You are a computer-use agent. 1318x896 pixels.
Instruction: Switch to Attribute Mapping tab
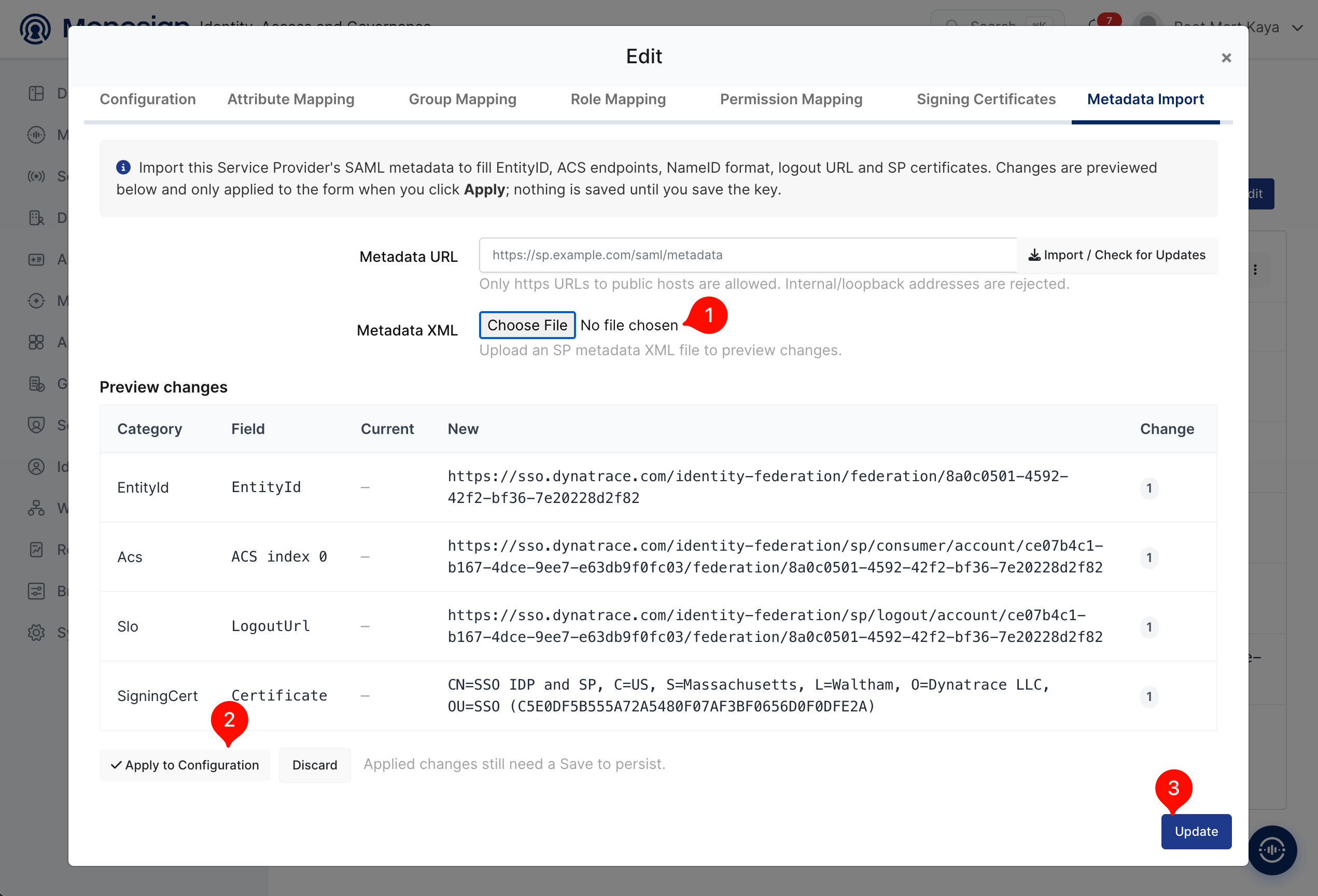291,99
